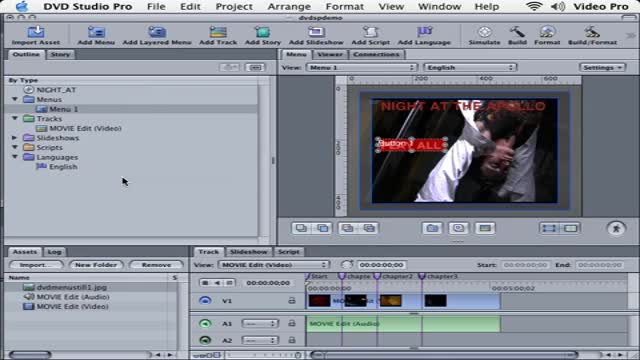640x360 pixels.
Task: Click the fourth arrange-order icon below the menu canvas
Action: tap(369, 228)
